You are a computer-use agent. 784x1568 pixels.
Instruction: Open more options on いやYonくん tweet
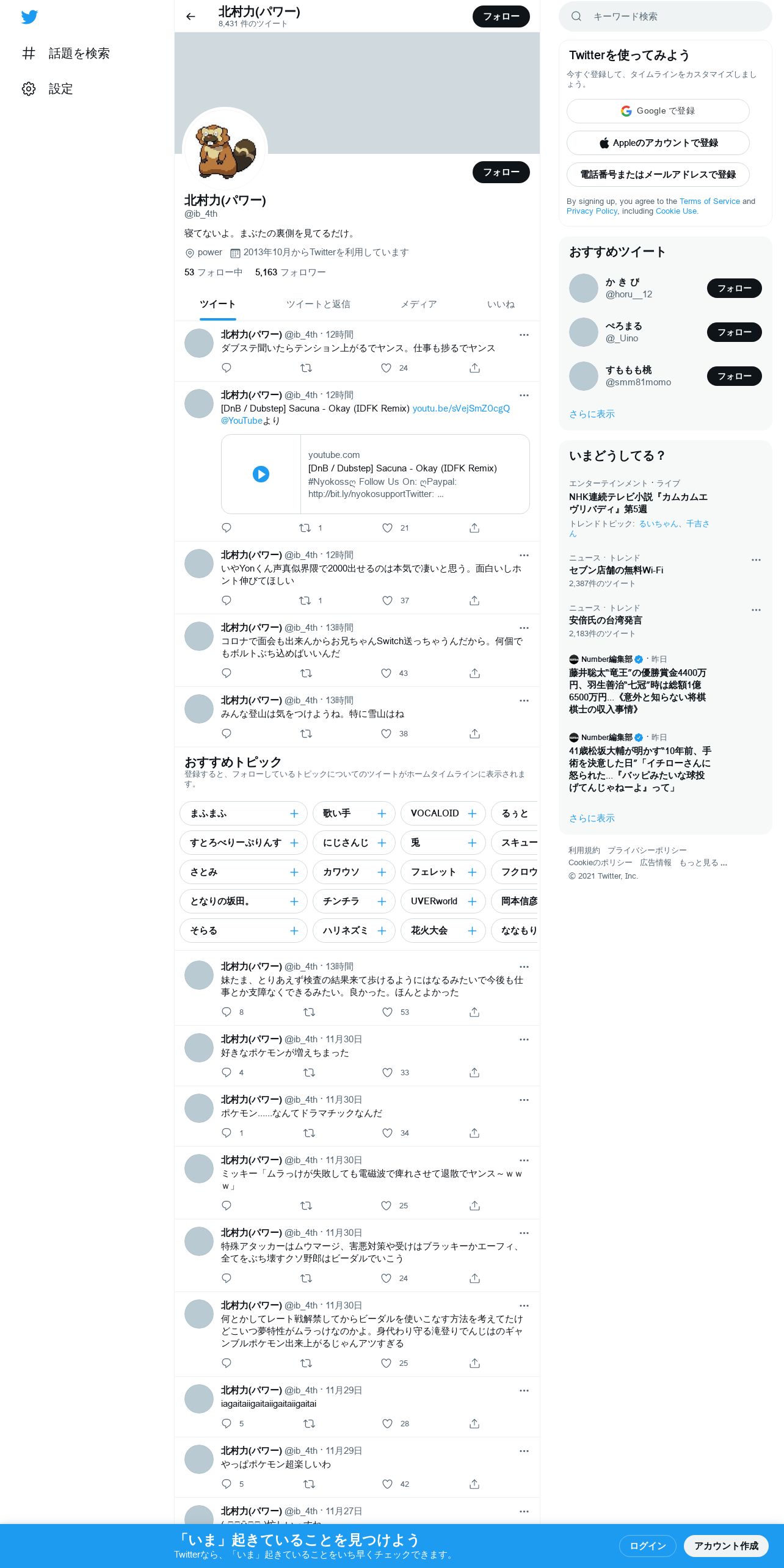tap(524, 555)
